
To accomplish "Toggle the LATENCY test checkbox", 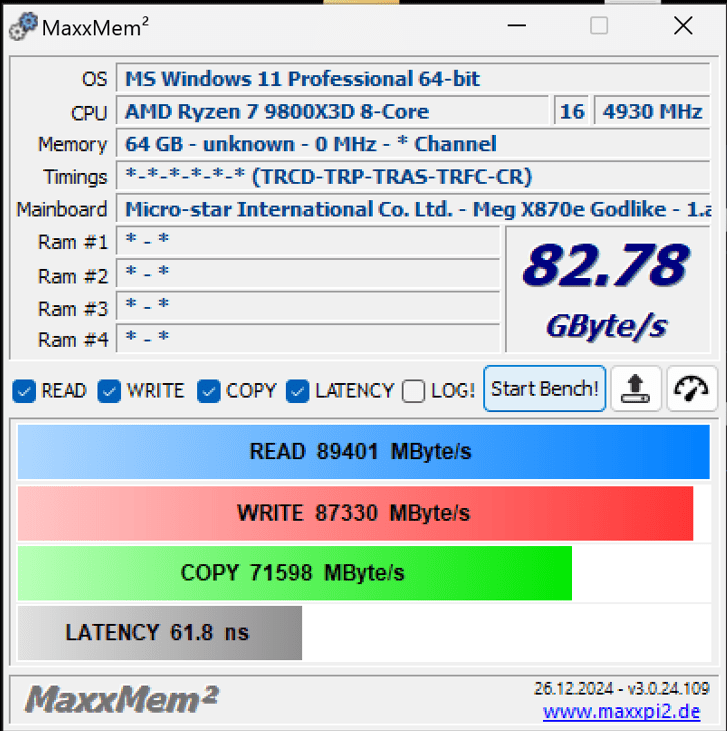I will pyautogui.click(x=298, y=391).
